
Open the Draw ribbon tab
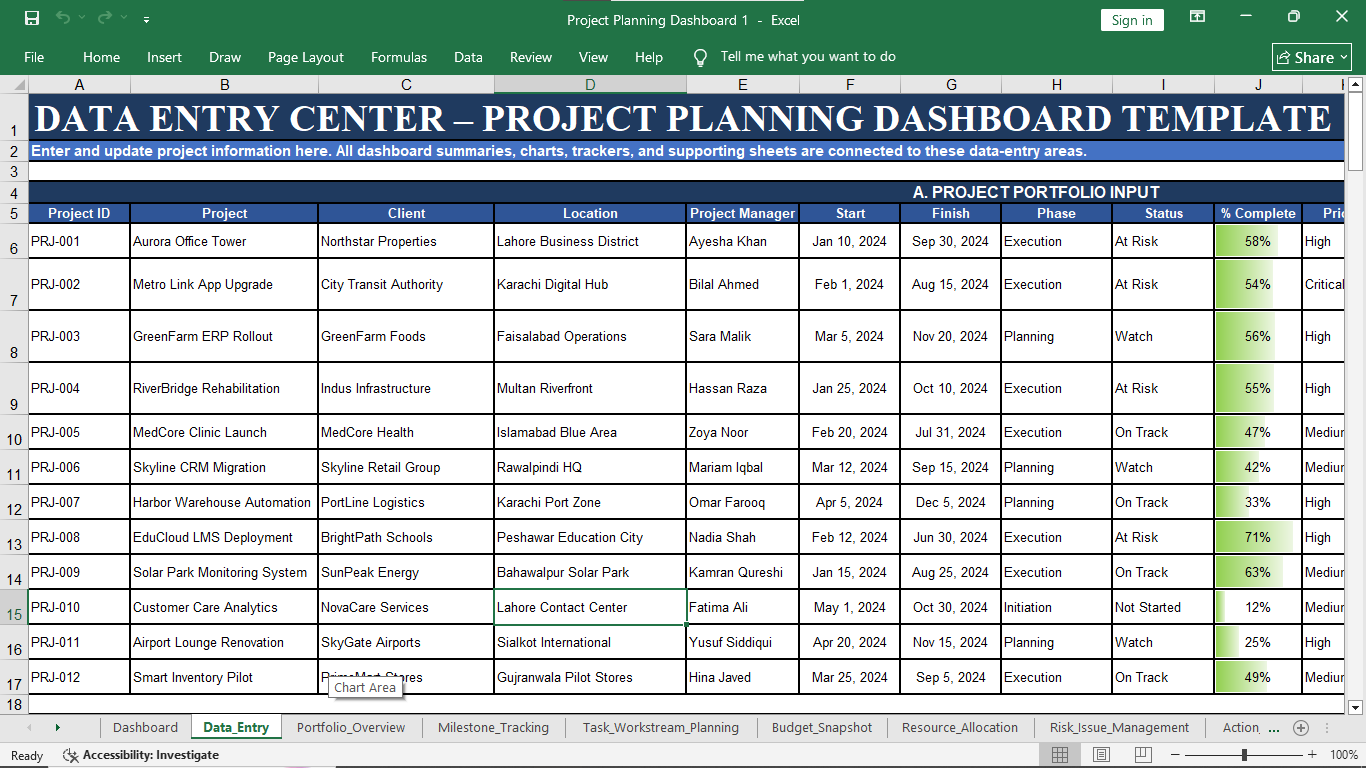click(225, 57)
